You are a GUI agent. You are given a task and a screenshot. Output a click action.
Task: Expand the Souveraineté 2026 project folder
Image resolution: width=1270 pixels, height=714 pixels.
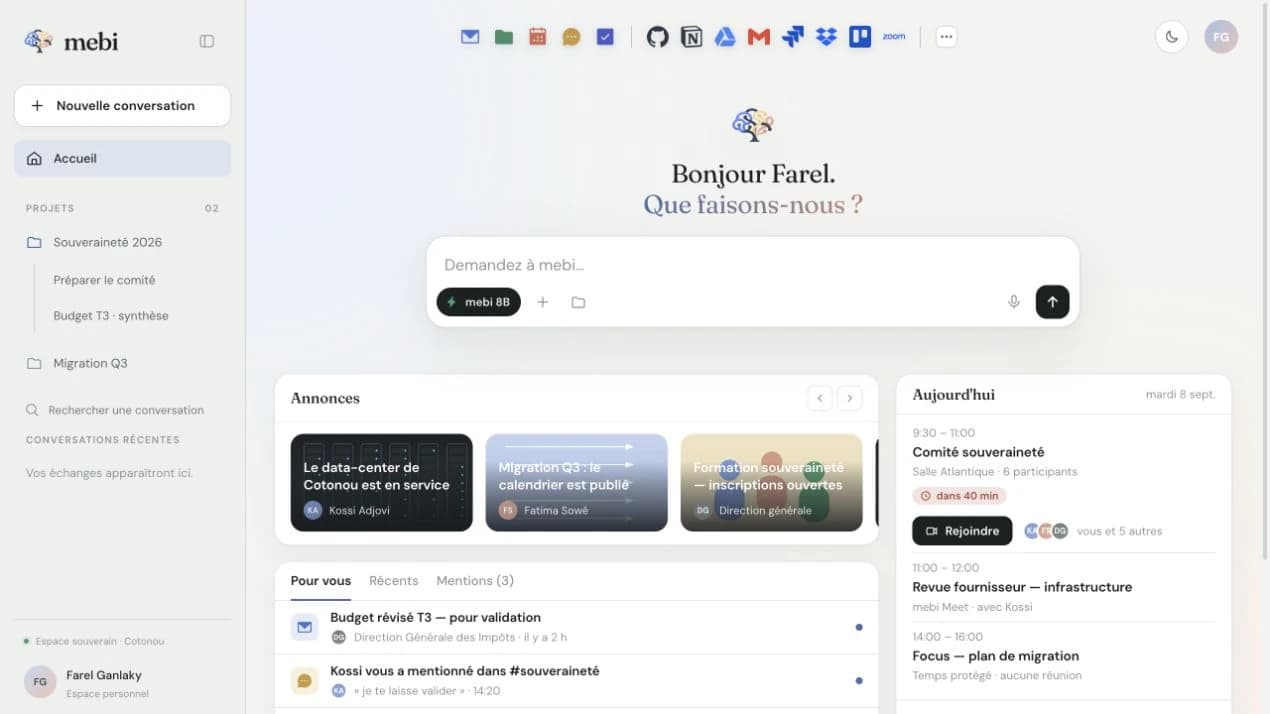click(x=122, y=242)
